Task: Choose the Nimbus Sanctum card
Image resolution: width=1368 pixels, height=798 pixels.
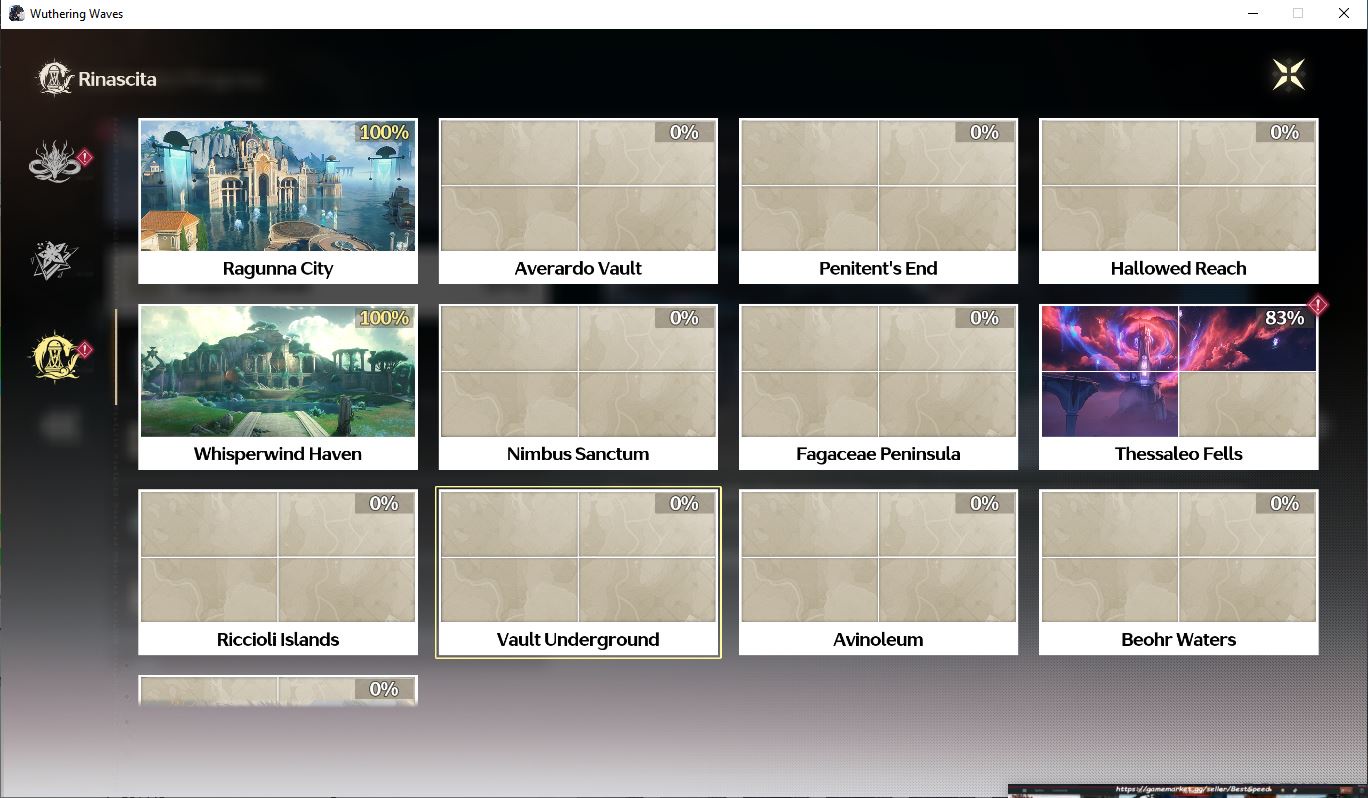Action: (578, 387)
